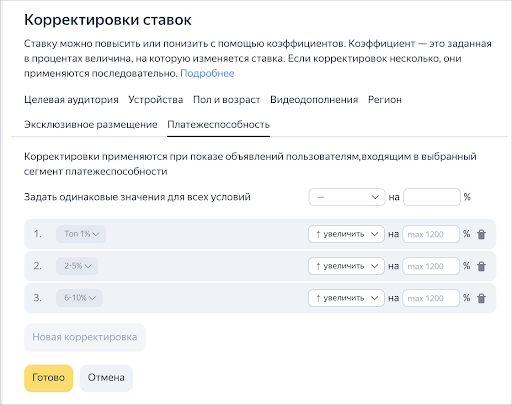
Task: Switch to Целевая аудитория tab
Action: coord(71,100)
